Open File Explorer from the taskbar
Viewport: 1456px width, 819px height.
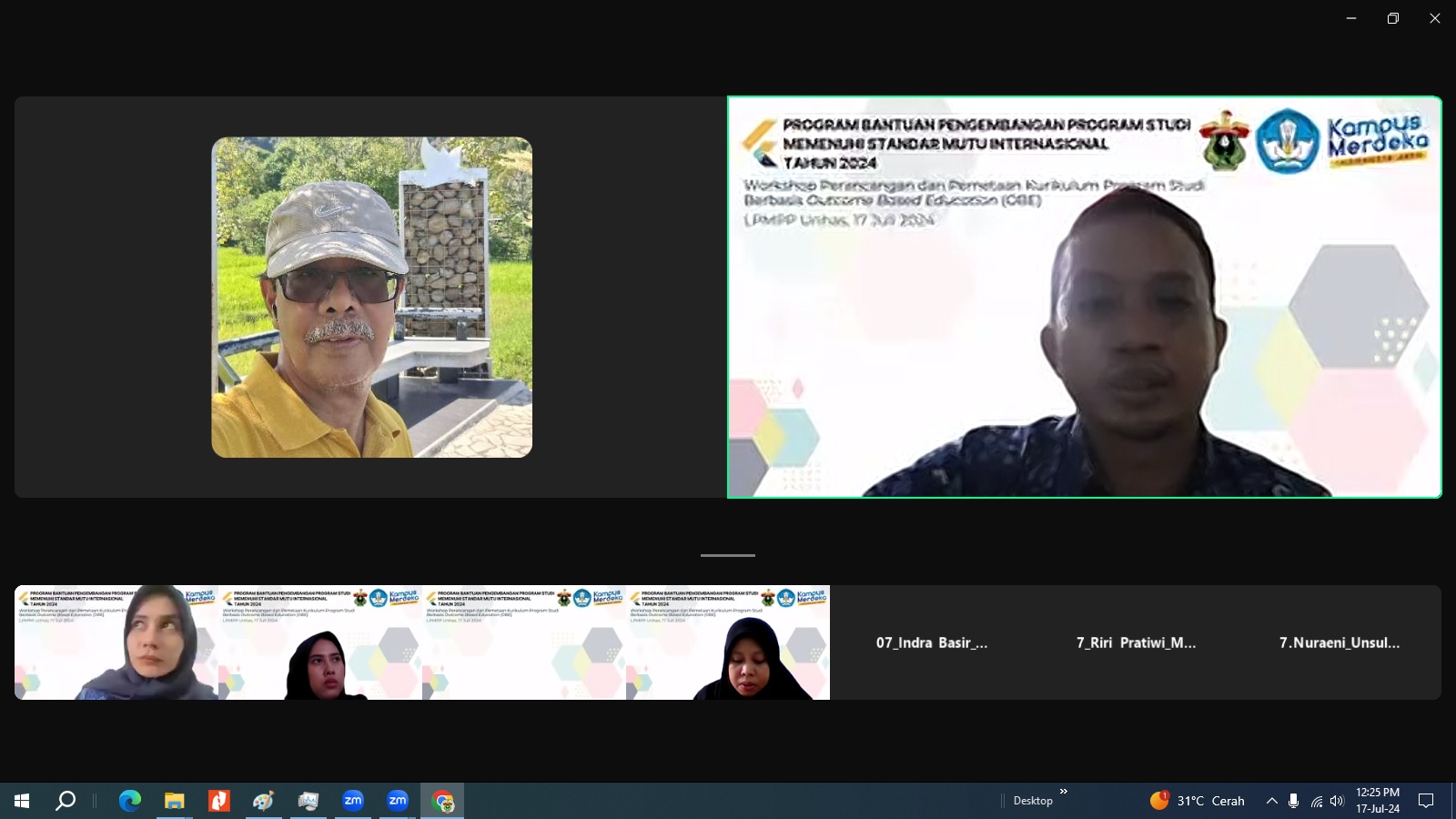tap(173, 802)
